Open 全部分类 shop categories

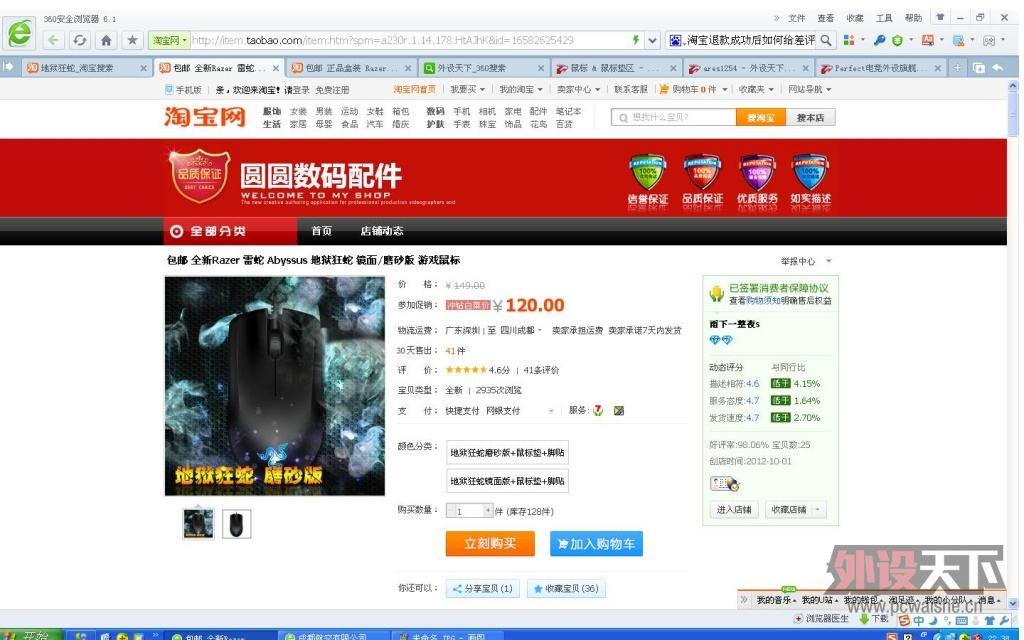230,231
